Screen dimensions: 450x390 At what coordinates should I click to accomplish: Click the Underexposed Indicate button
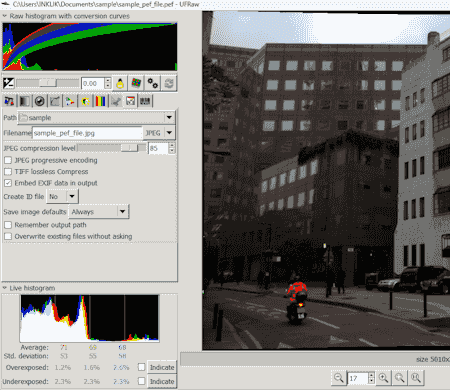tap(162, 381)
